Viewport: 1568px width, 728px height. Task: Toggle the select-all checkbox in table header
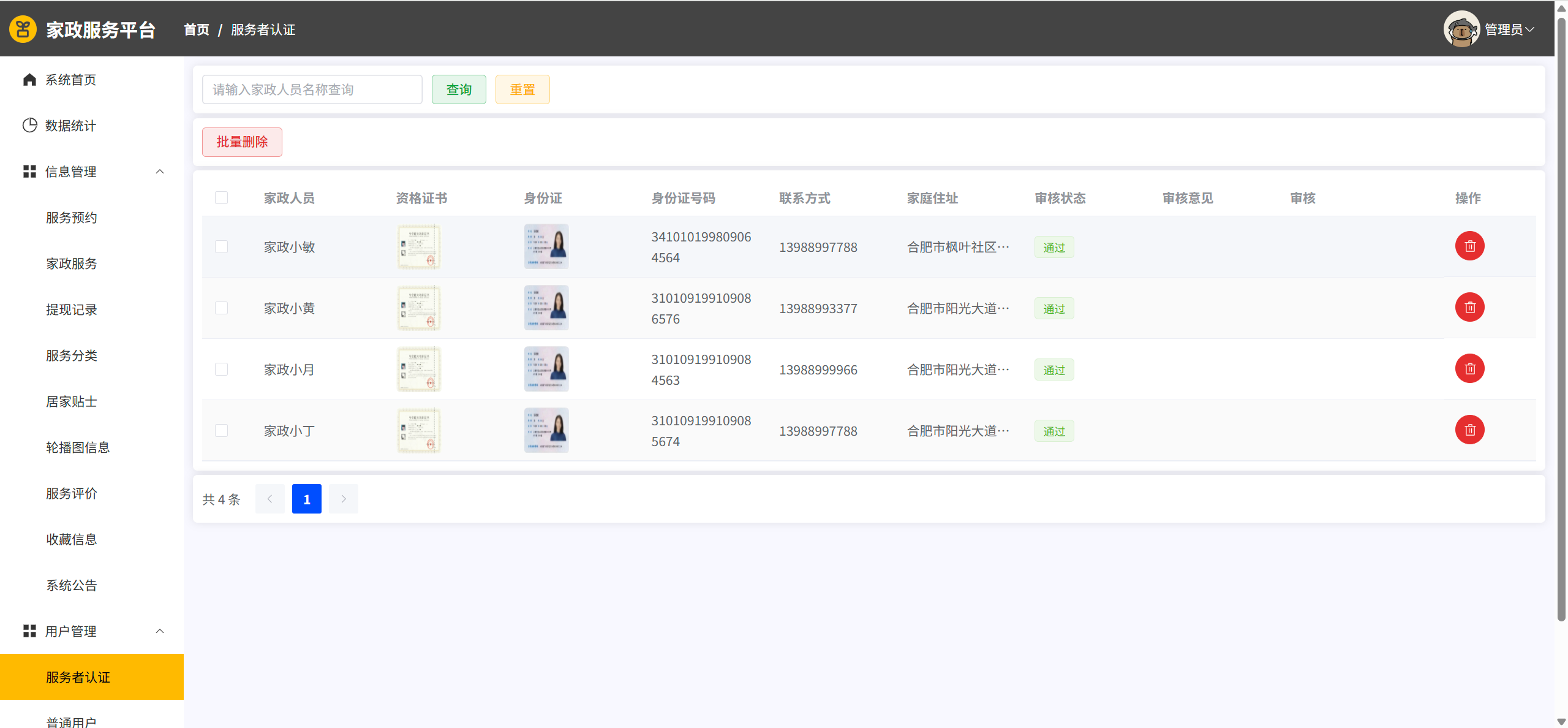tap(222, 198)
